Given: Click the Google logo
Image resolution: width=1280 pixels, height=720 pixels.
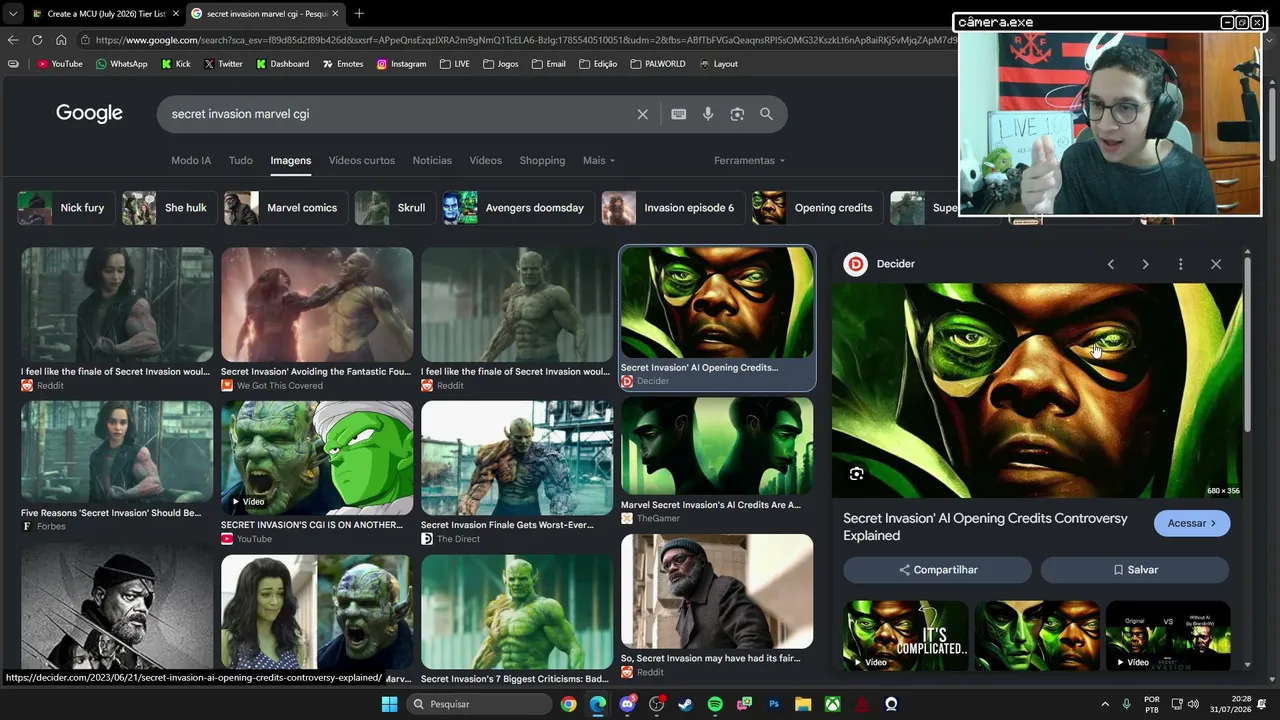Looking at the screenshot, I should point(89,114).
